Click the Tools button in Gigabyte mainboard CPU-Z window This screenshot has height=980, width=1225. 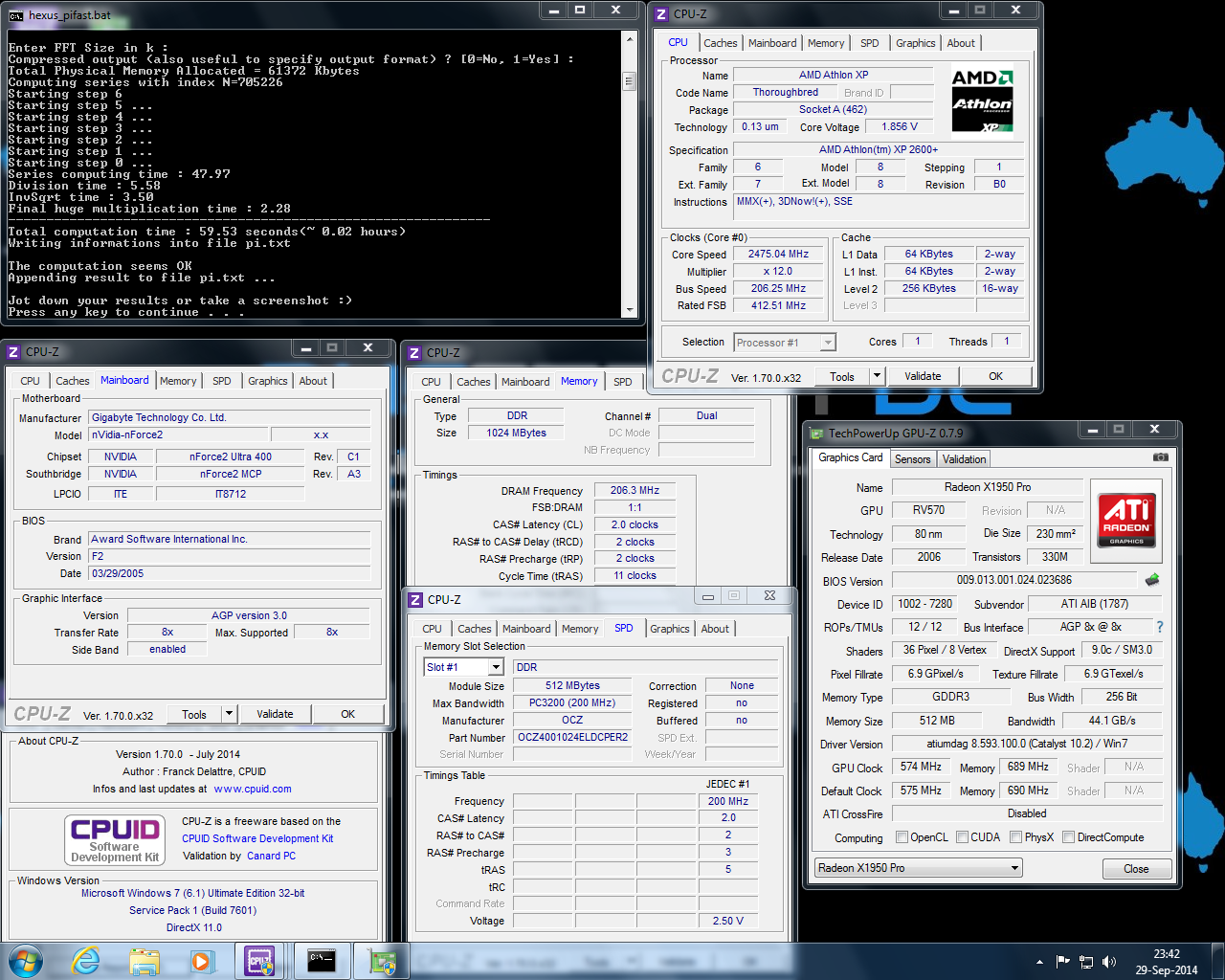point(194,714)
